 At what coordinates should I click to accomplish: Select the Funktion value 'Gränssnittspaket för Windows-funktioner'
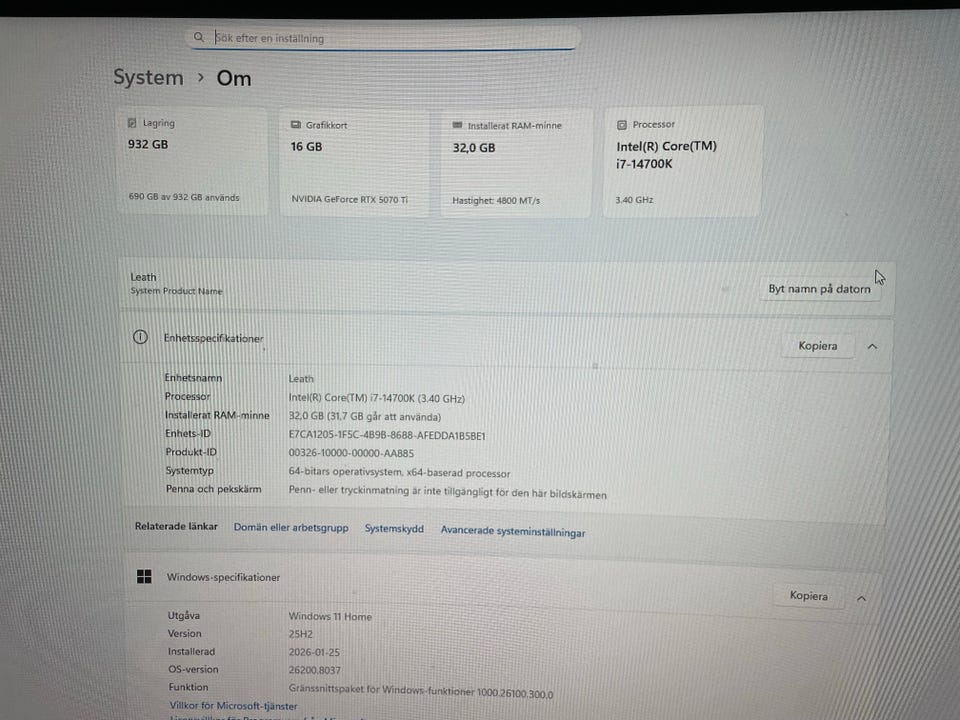421,691
